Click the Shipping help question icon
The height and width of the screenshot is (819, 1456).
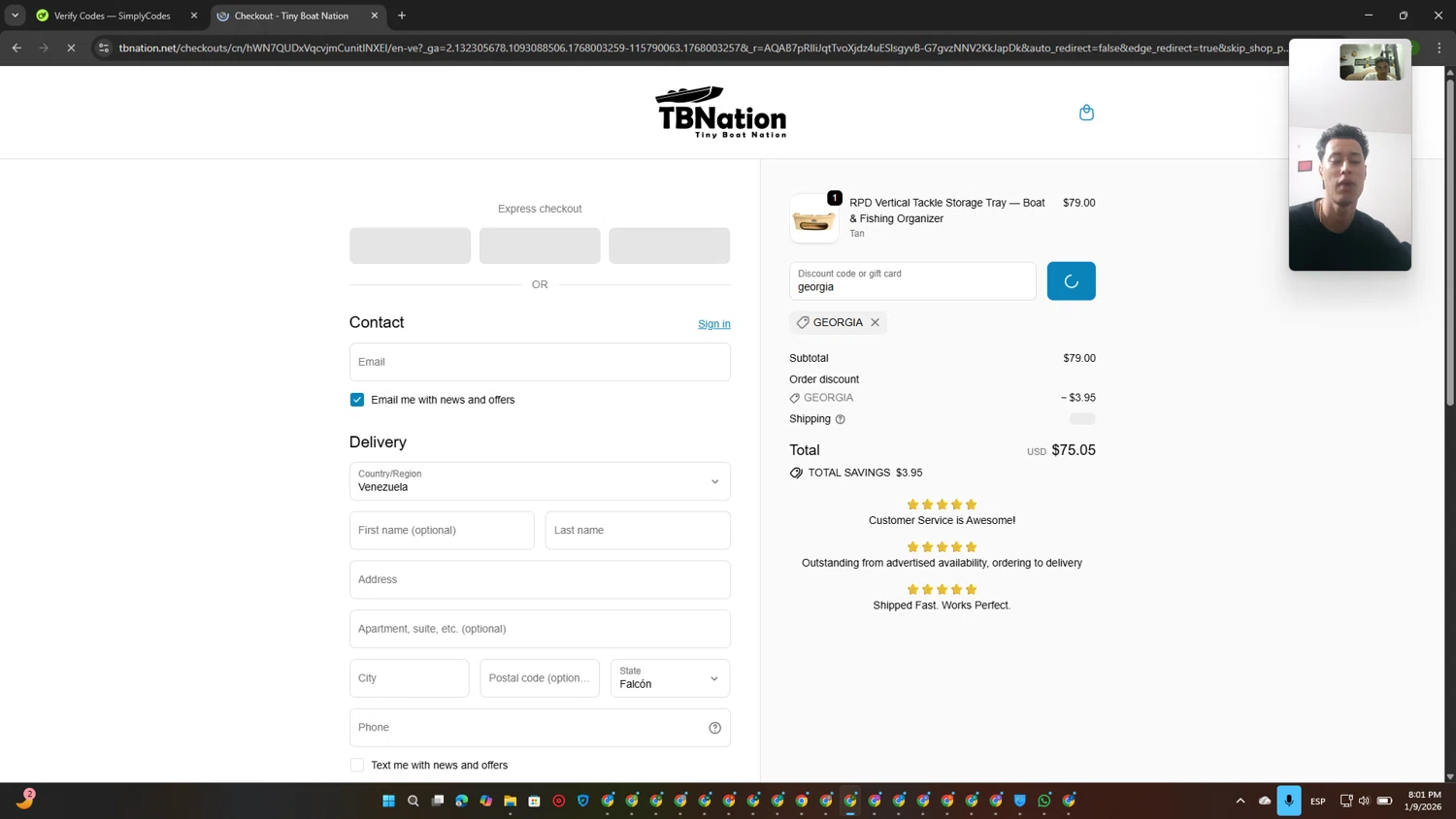841,419
